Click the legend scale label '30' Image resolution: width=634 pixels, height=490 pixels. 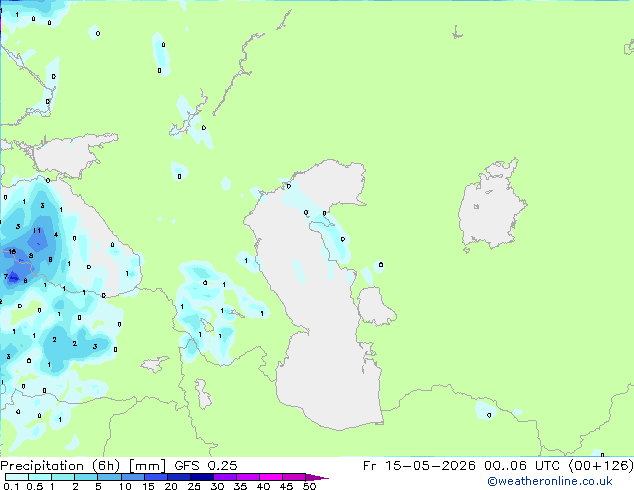tap(217, 486)
